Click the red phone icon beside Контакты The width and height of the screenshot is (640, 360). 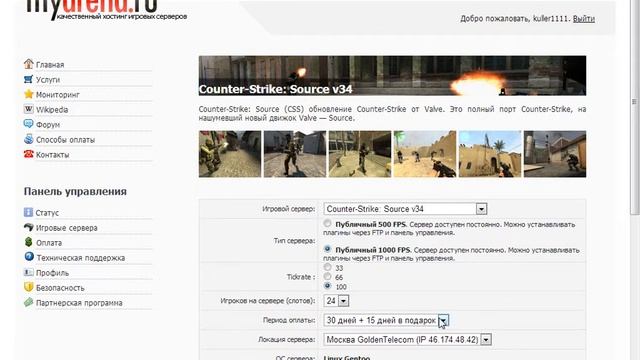[28, 154]
